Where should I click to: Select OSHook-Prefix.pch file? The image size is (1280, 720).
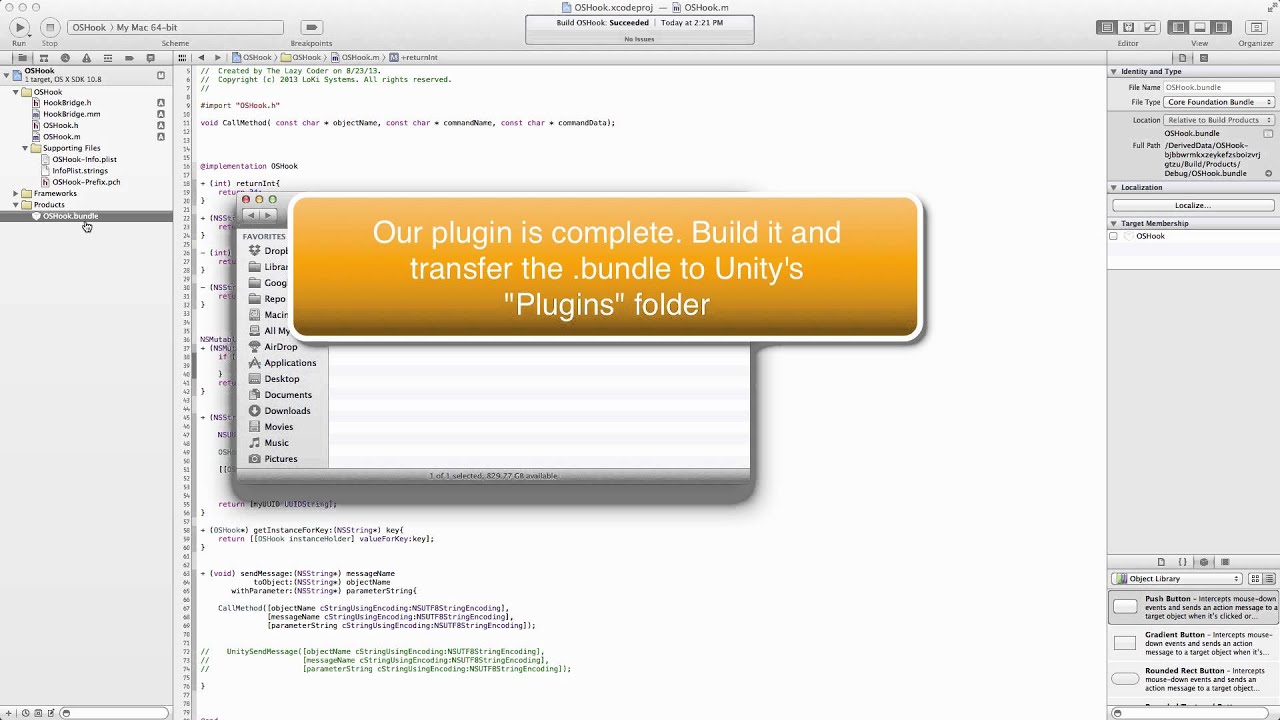coord(86,182)
